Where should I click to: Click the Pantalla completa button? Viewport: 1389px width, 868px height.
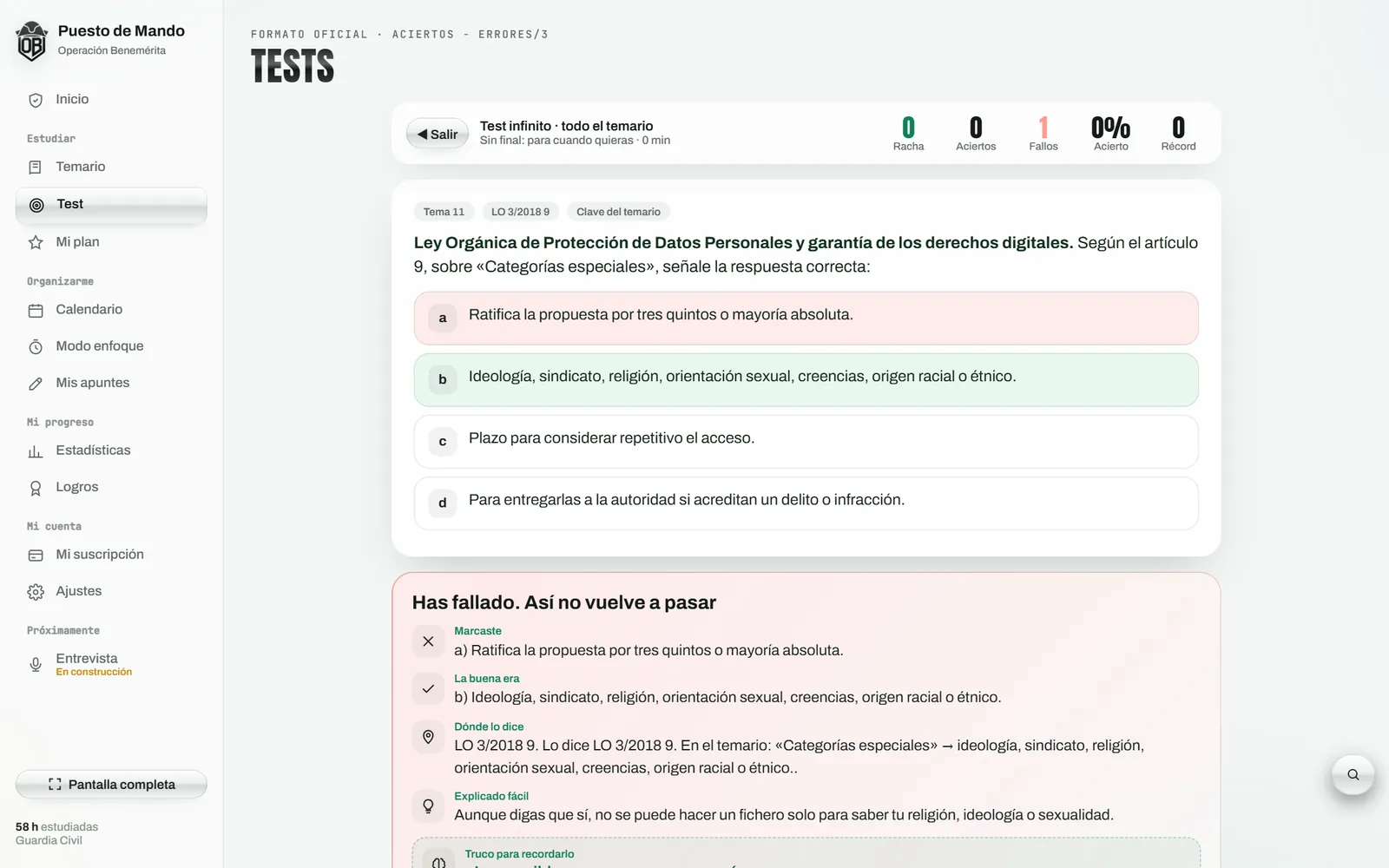tap(111, 784)
